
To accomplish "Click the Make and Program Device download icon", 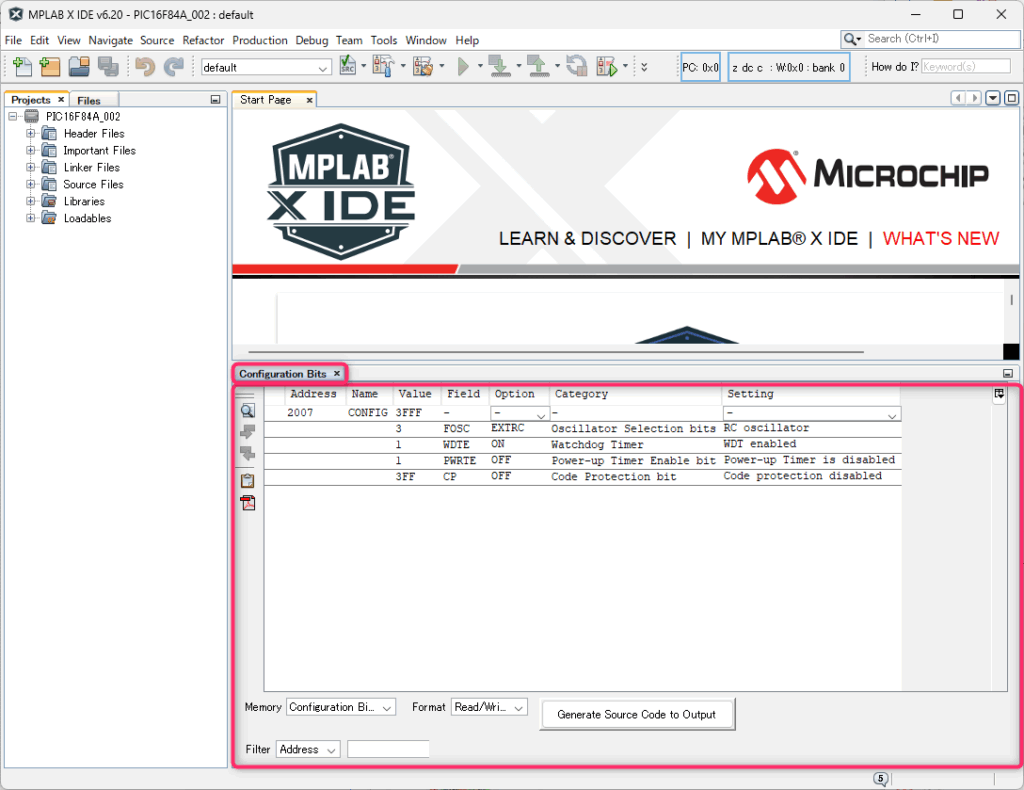I will coord(500,66).
